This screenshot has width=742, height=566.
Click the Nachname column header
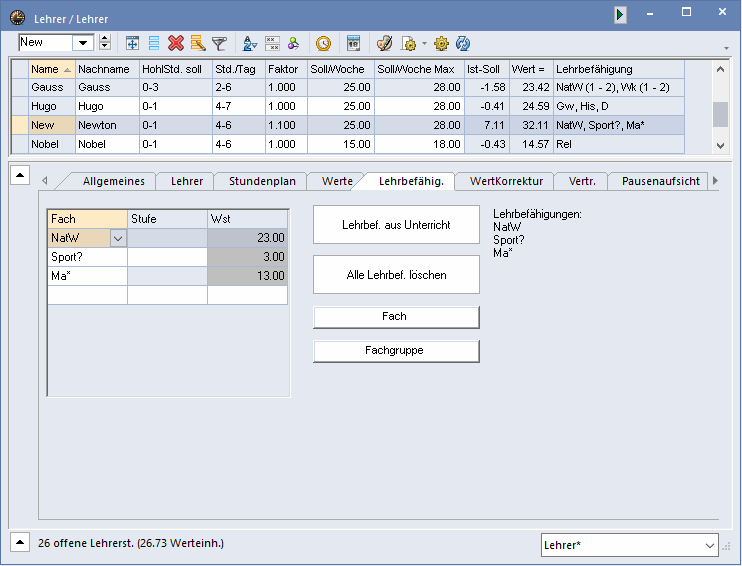(107, 69)
